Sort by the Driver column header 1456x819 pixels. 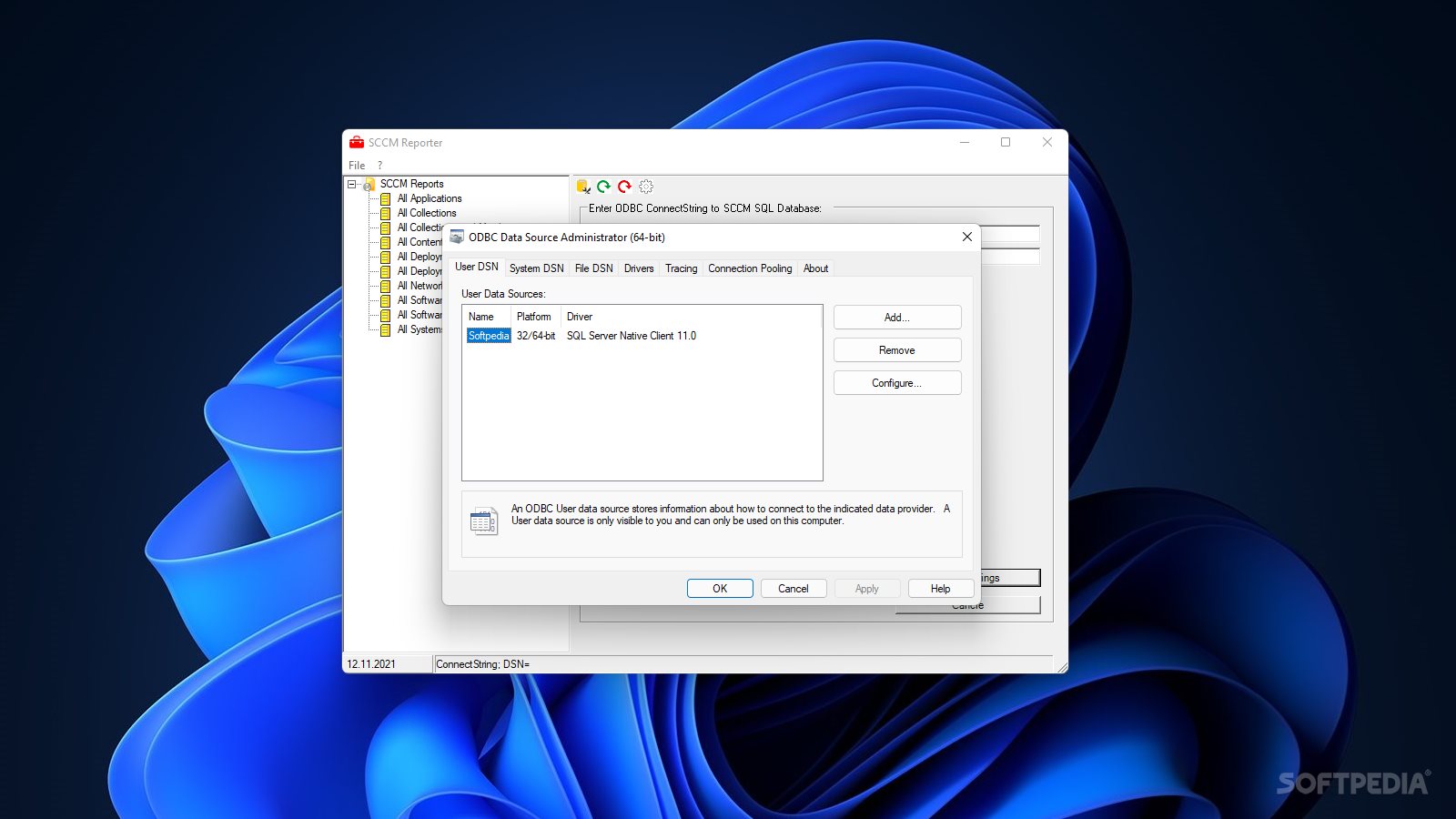pyautogui.click(x=692, y=317)
